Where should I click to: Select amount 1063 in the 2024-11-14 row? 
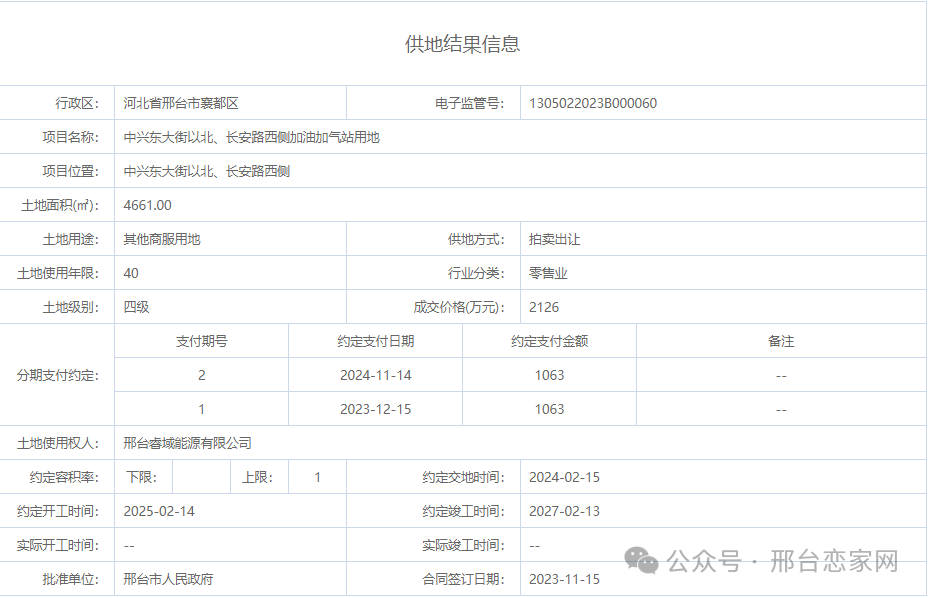pos(550,375)
